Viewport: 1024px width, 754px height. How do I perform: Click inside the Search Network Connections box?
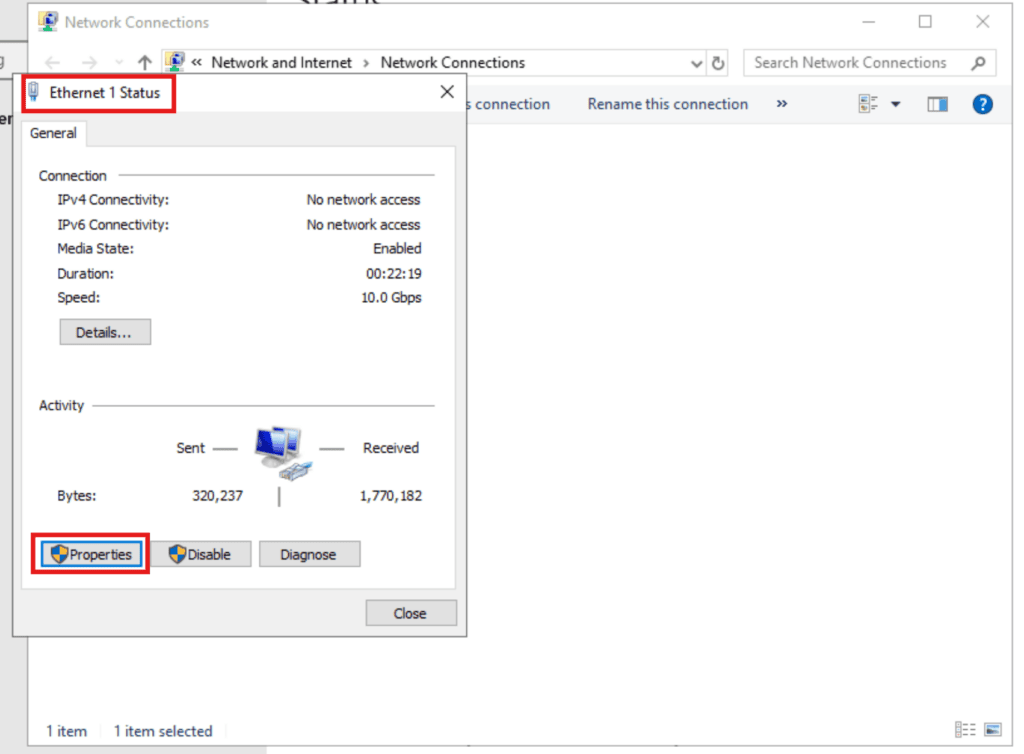[x=860, y=62]
